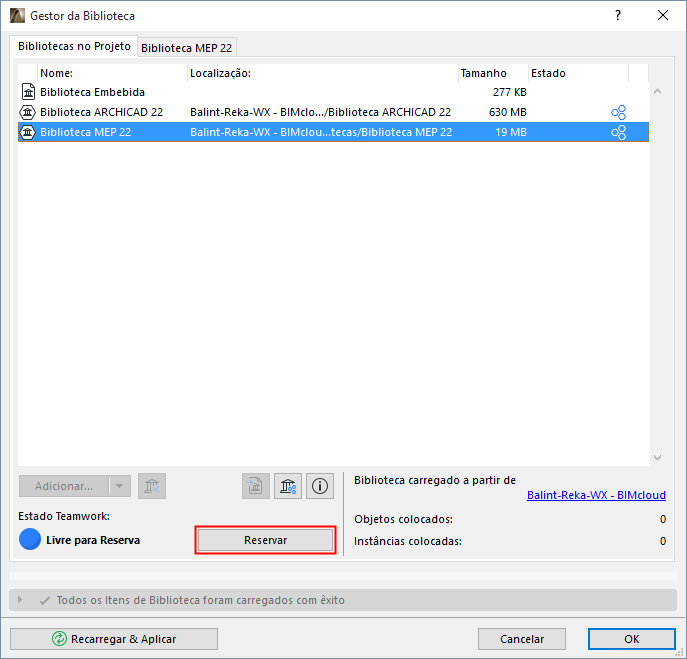This screenshot has height=659, width=687.
Task: Expand the library loading status report
Action: [x=20, y=599]
